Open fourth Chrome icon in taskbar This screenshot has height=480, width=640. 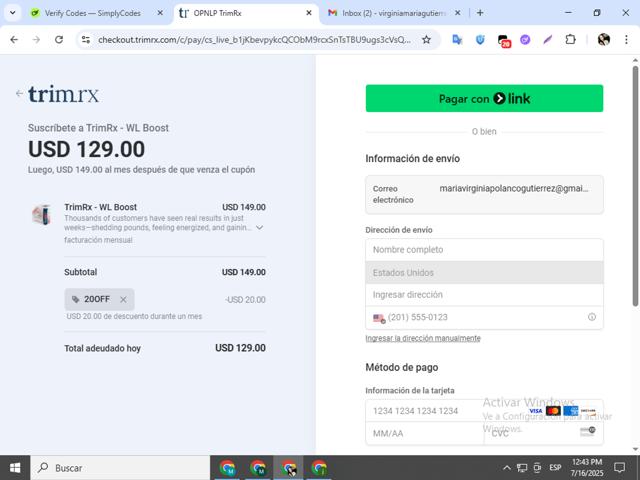[319, 468]
